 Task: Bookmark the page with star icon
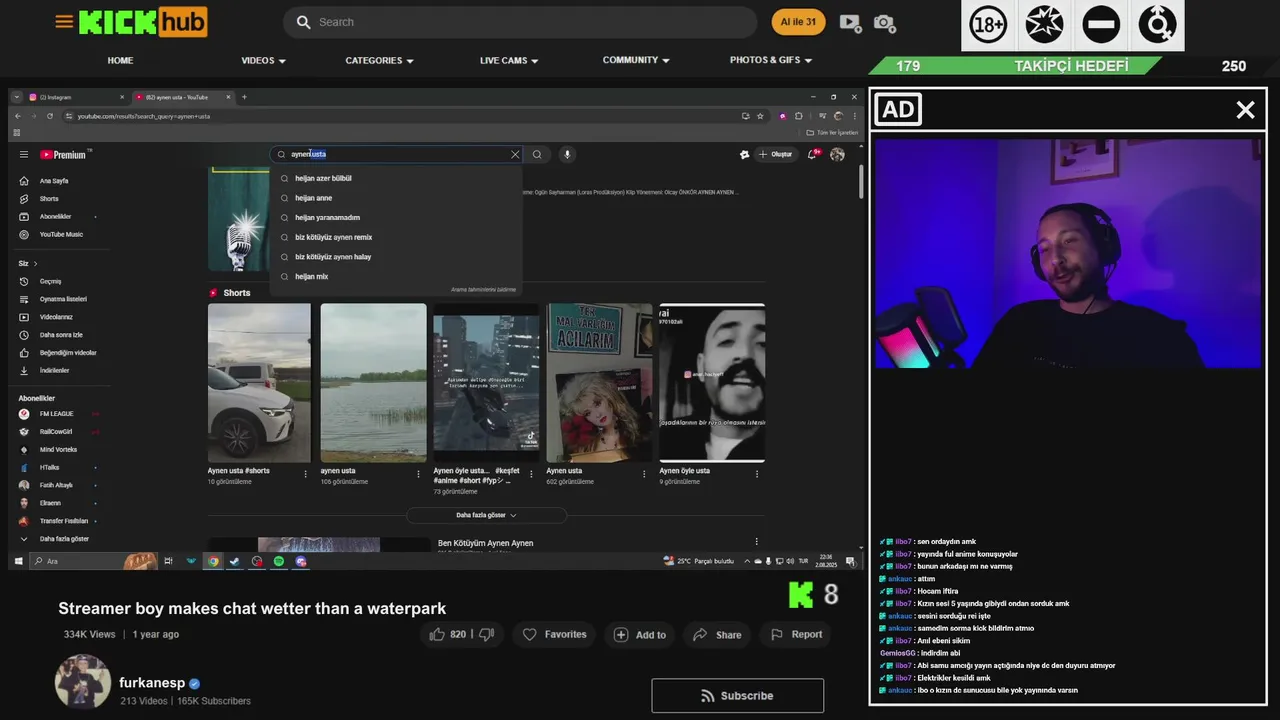[760, 116]
